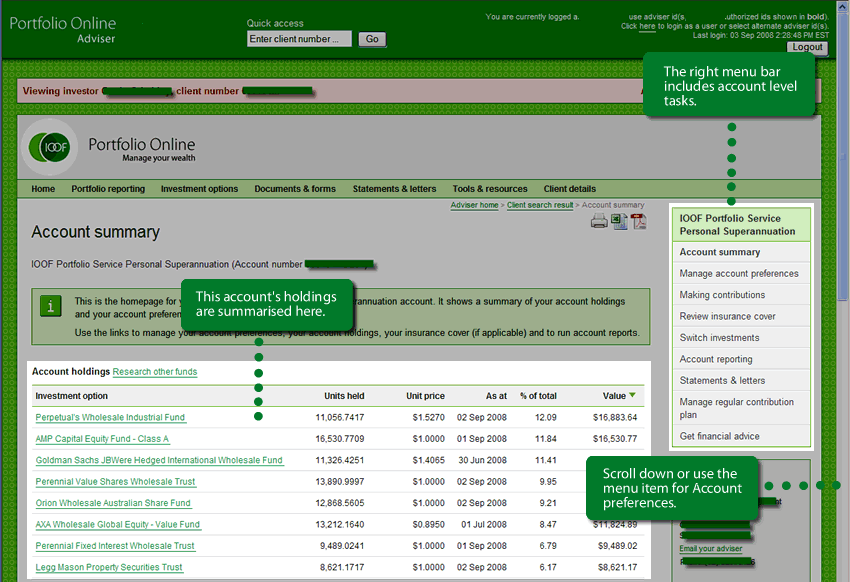Screen dimensions: 850x582
Task: Click the Units held column header
Action: 344,396
